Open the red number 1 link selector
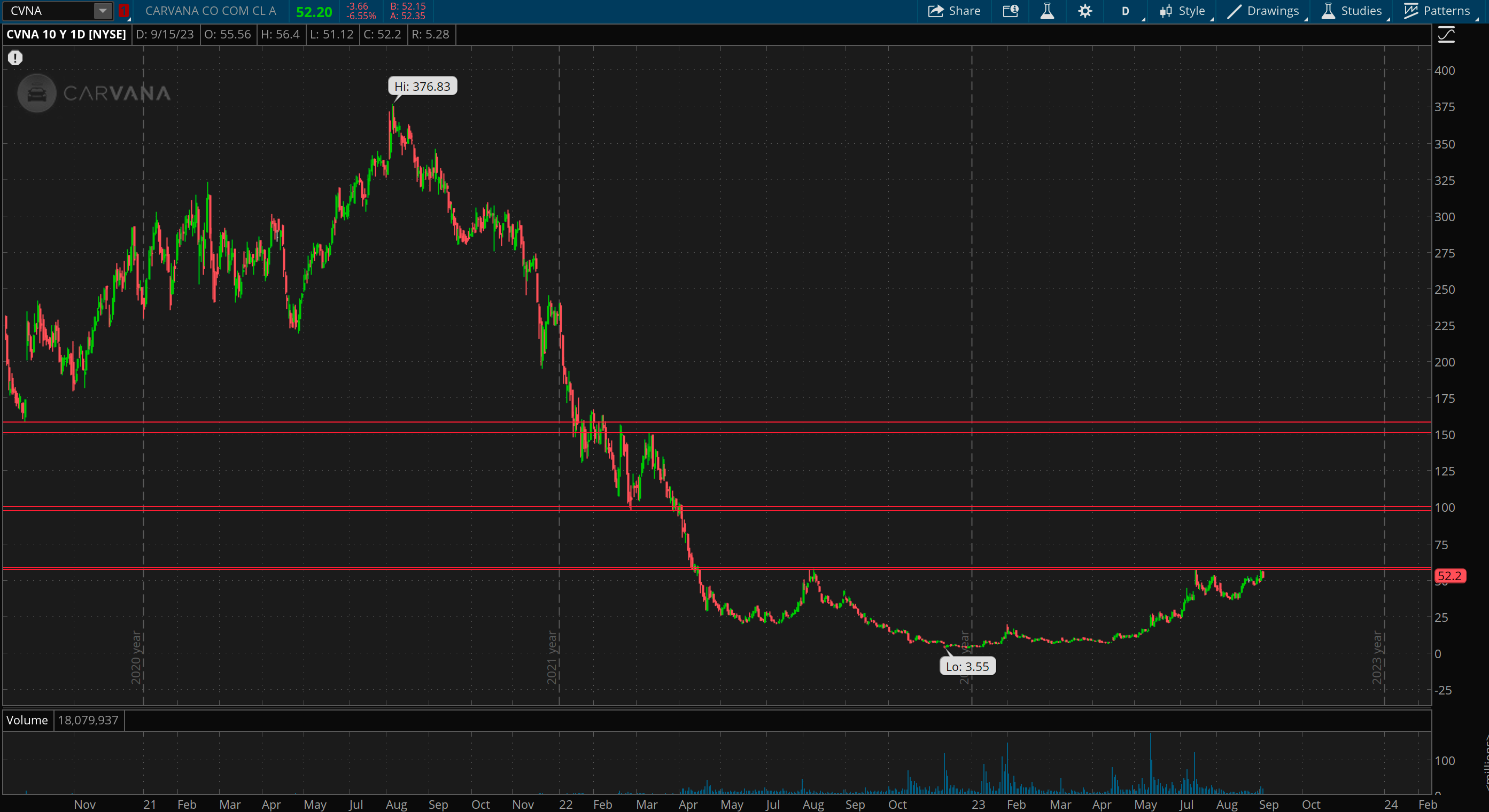Viewport: 1489px width, 812px height. point(123,11)
